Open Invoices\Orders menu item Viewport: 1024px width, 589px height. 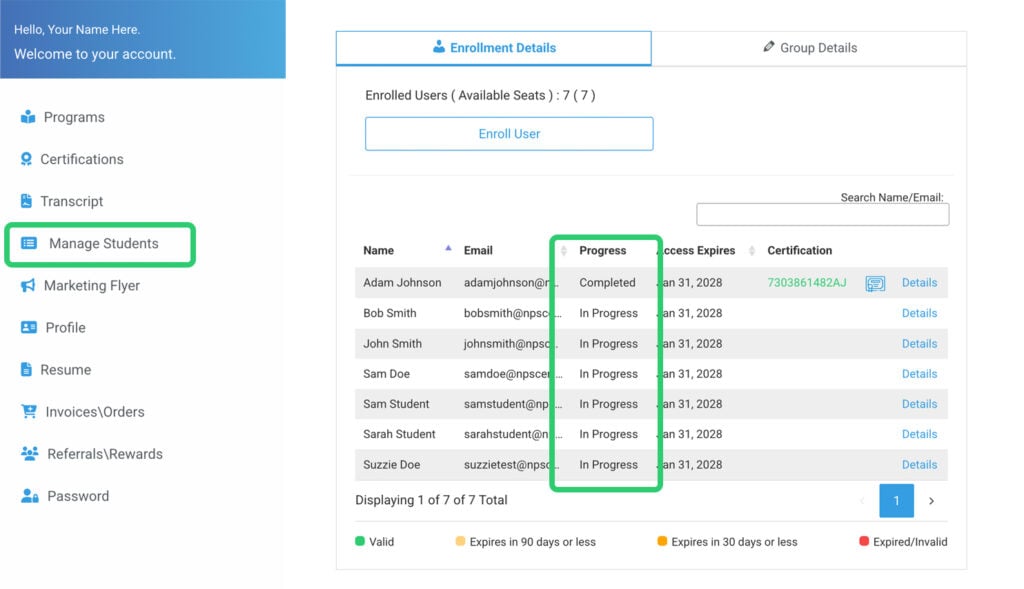[95, 412]
